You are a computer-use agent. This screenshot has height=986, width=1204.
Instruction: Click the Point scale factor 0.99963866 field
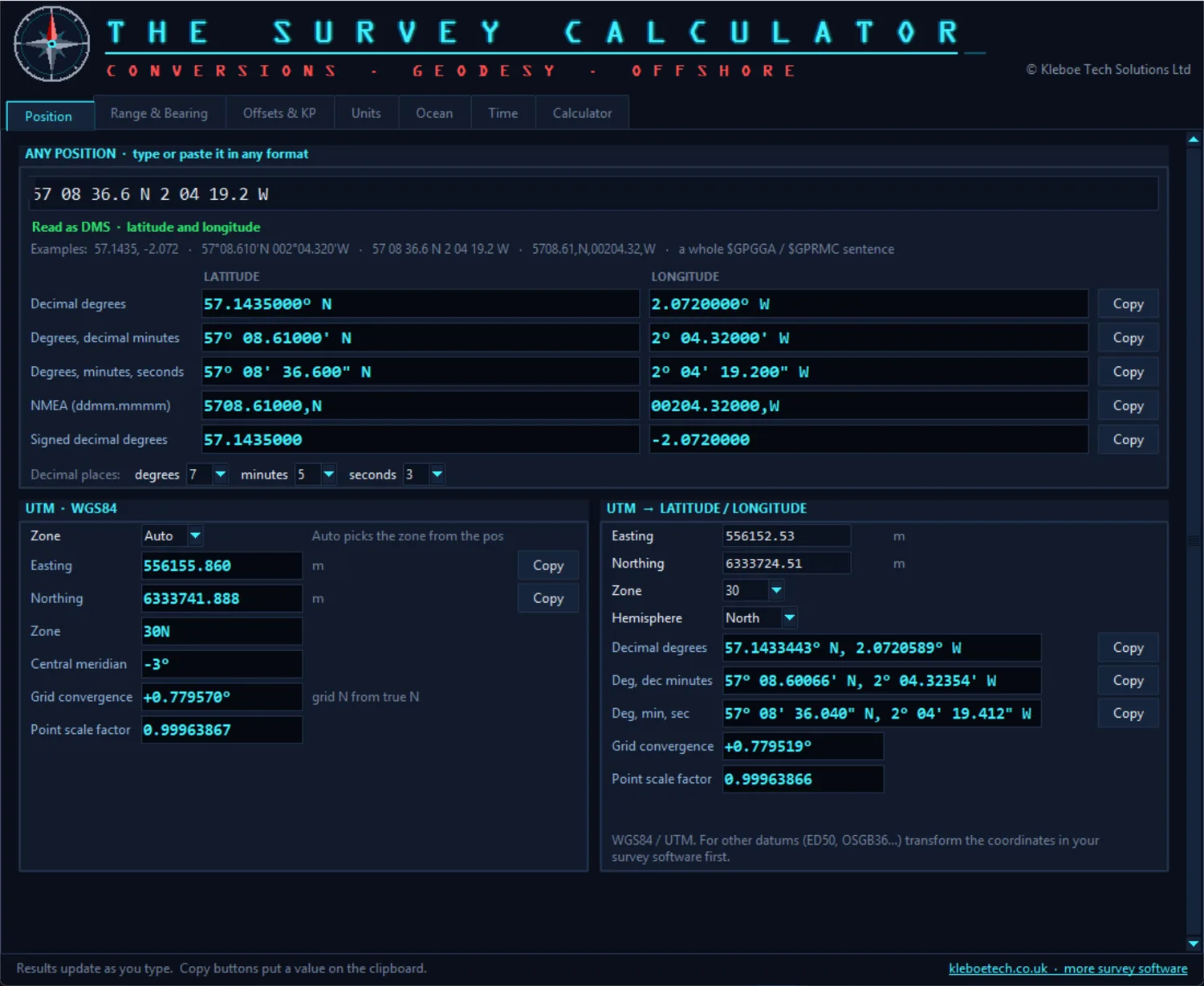(x=803, y=780)
